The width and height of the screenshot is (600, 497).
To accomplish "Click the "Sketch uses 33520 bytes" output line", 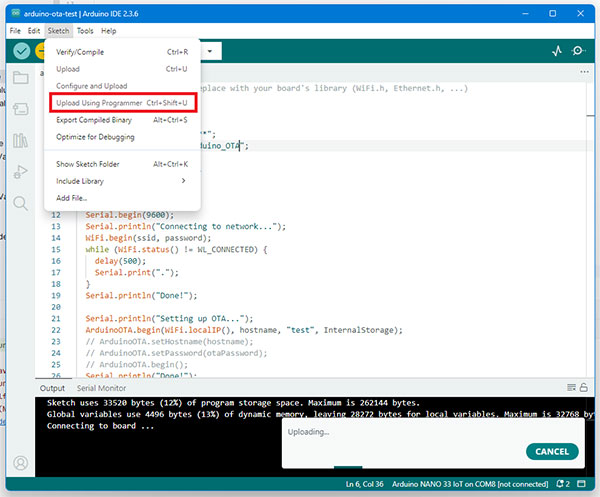I will [233, 403].
